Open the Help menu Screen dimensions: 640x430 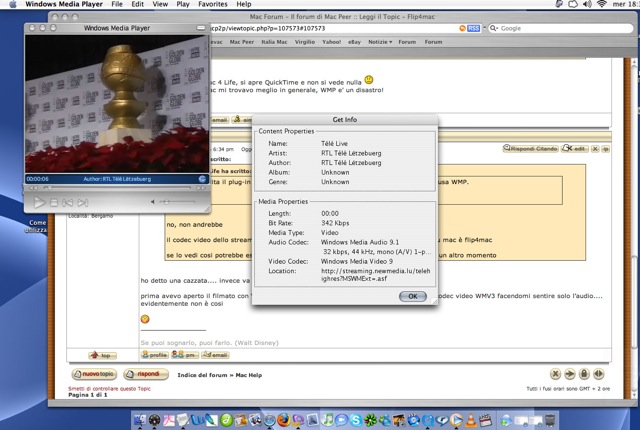(244, 4)
